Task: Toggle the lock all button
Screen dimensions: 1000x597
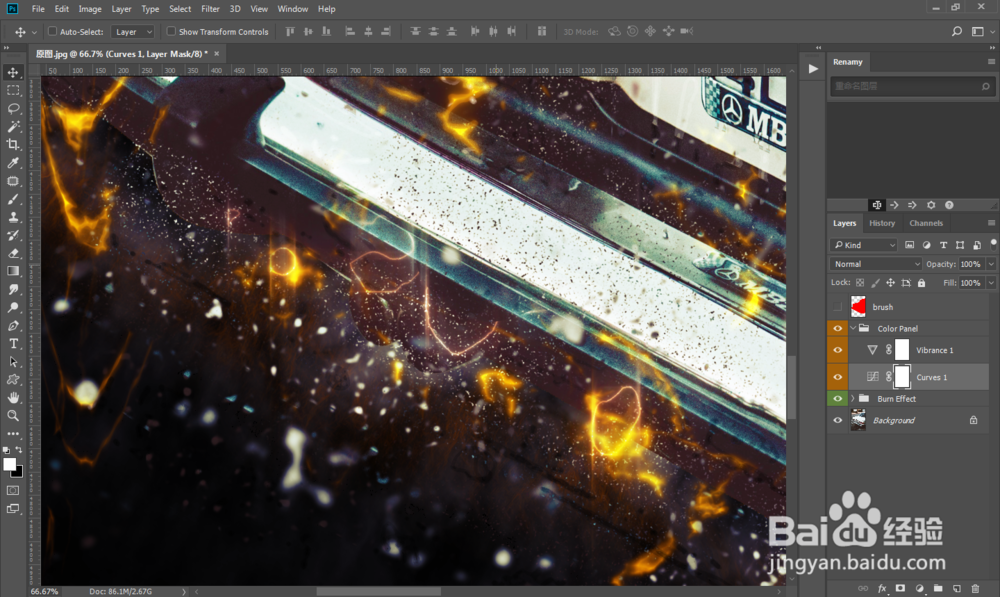Action: [922, 283]
